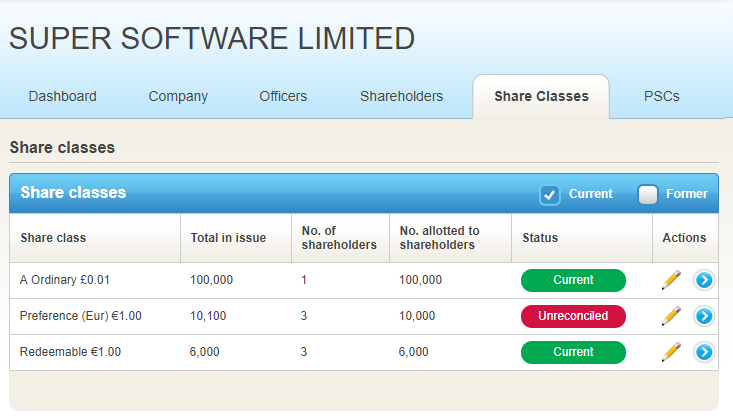The width and height of the screenshot is (733, 416).
Task: Open blue arrow for A Ordinary share class
Action: pyautogui.click(x=704, y=280)
